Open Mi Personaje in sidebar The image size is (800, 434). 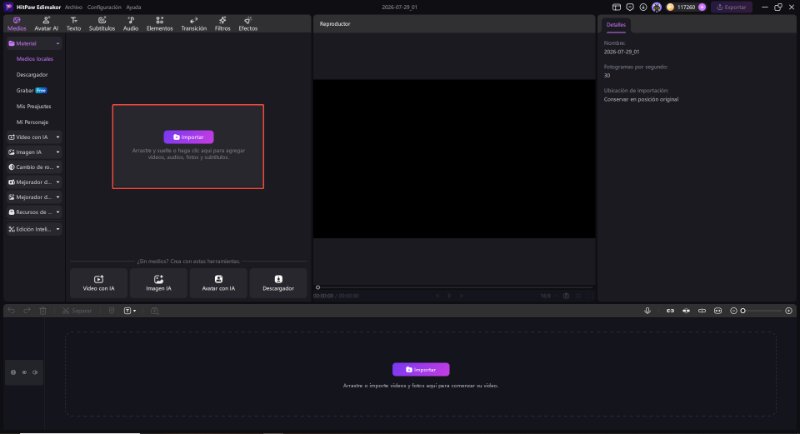32,122
